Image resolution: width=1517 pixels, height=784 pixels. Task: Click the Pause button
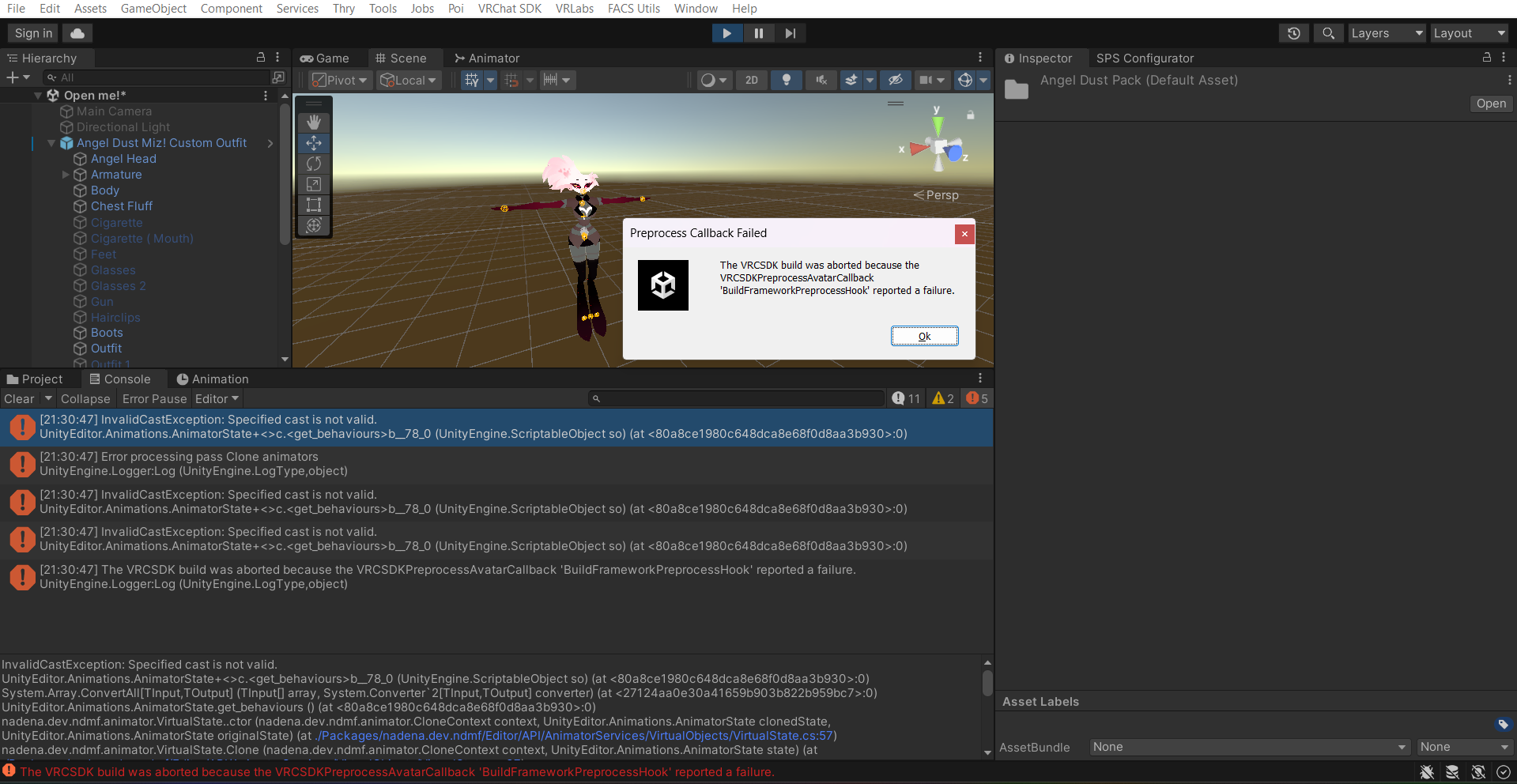click(x=759, y=33)
